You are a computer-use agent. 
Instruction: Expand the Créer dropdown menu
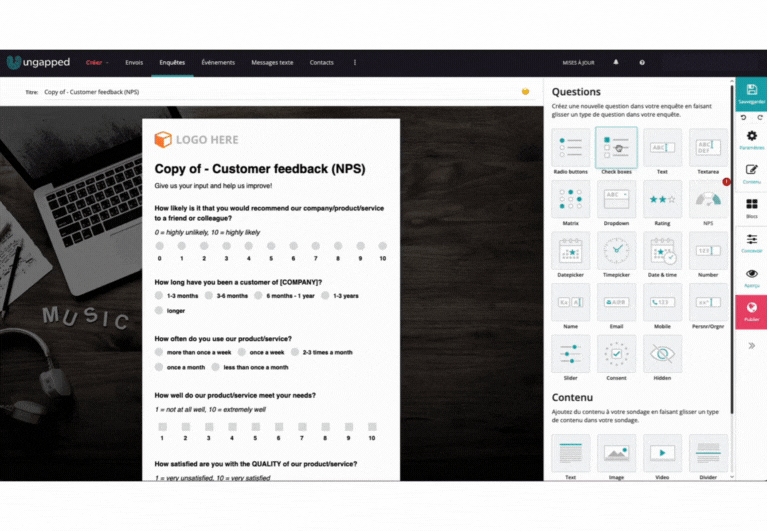coord(97,63)
